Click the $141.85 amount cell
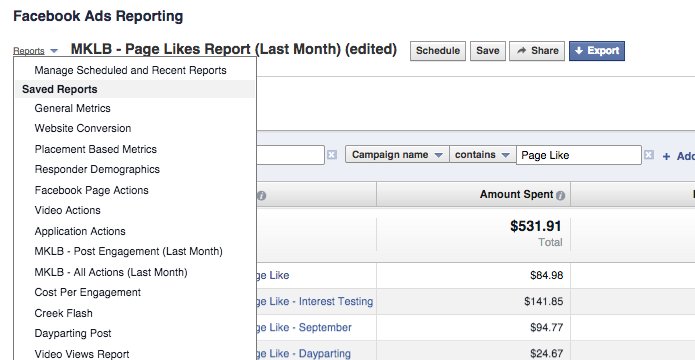 [543, 301]
